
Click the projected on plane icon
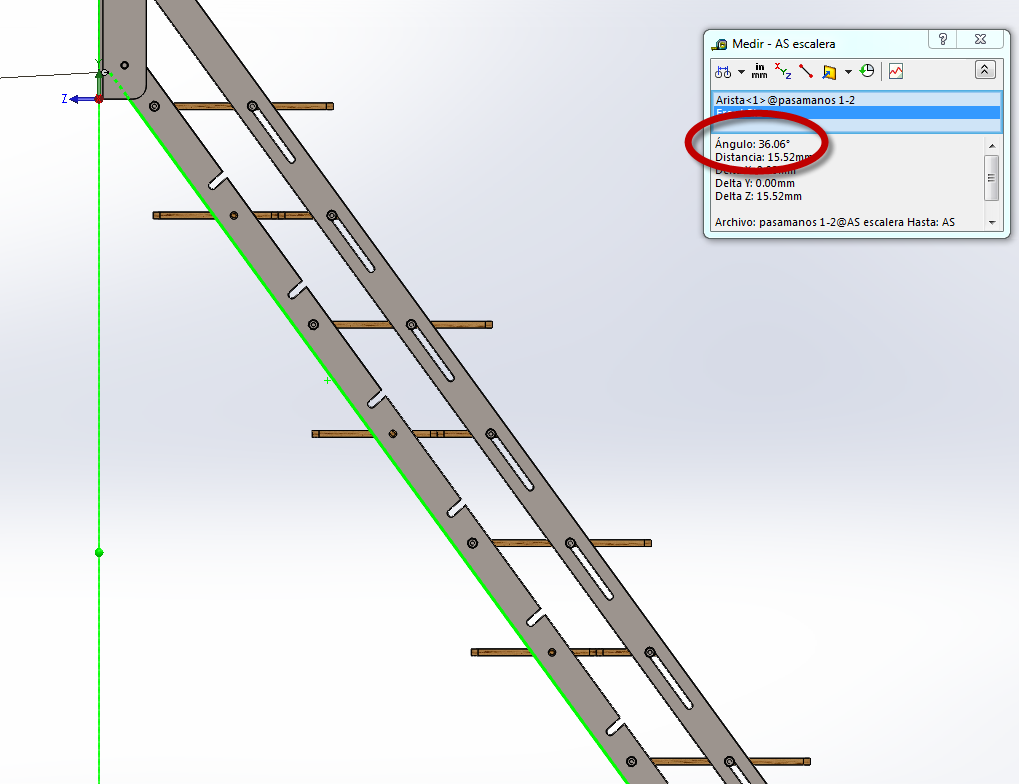pos(829,71)
